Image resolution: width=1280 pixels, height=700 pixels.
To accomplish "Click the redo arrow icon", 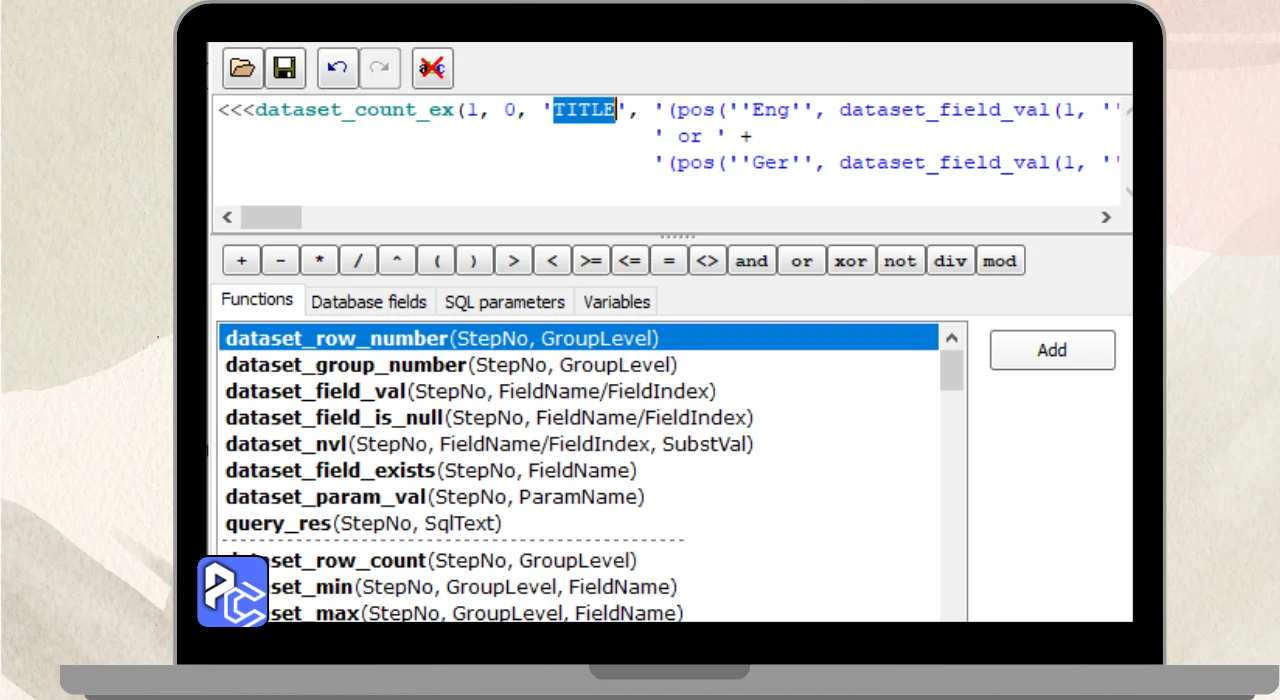I will [x=379, y=68].
